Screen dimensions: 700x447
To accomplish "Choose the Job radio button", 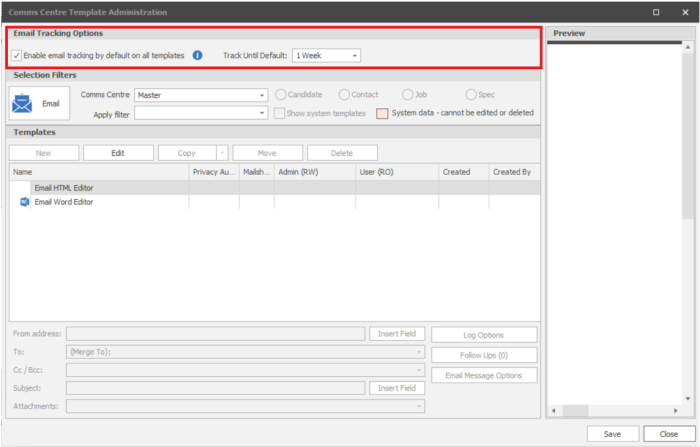I will coord(407,95).
